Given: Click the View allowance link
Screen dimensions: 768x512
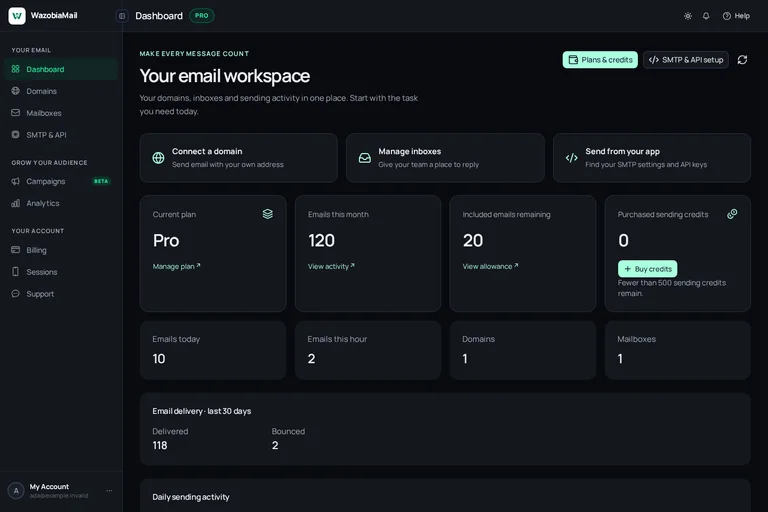Looking at the screenshot, I should point(490,267).
